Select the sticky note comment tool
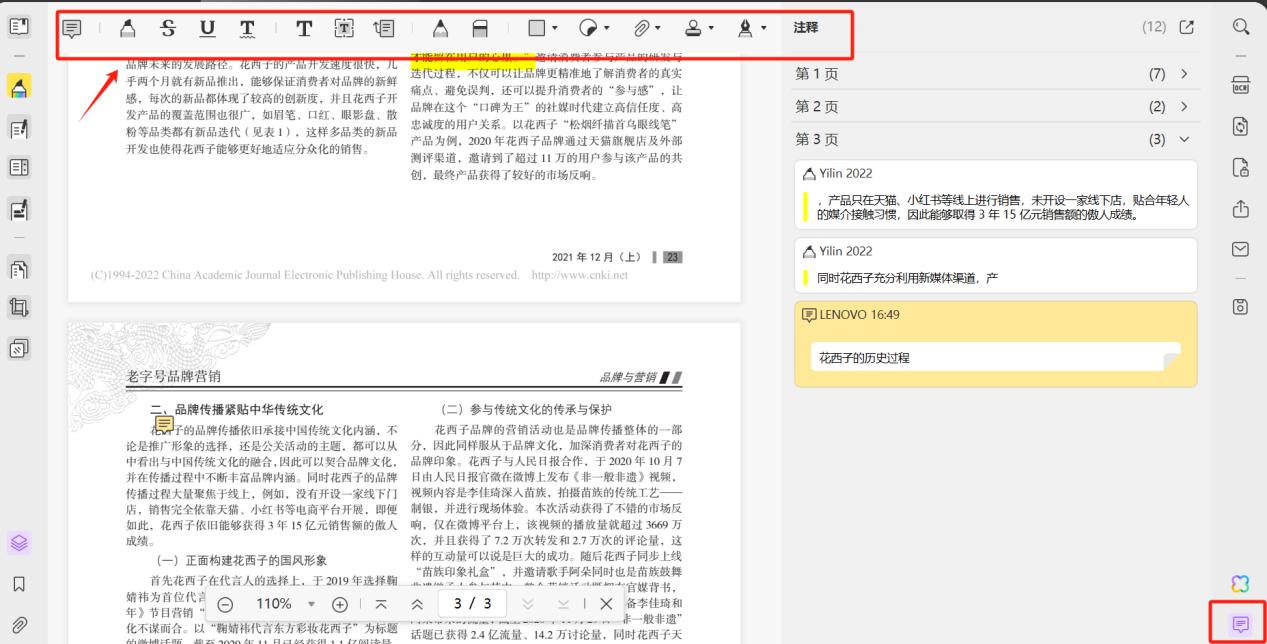 pyautogui.click(x=72, y=30)
